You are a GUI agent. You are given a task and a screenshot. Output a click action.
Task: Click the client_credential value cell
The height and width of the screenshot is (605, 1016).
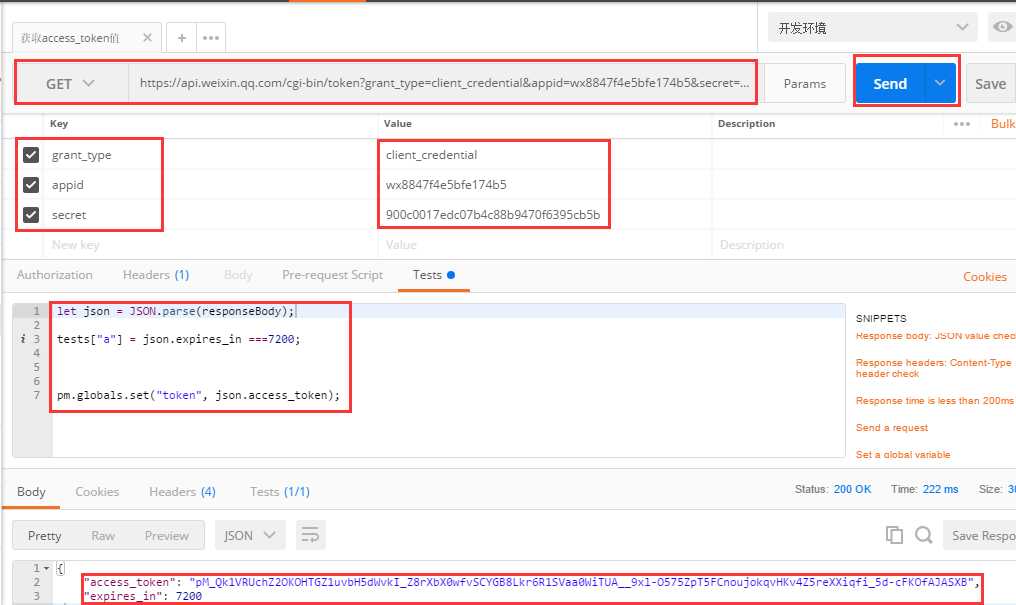click(544, 155)
